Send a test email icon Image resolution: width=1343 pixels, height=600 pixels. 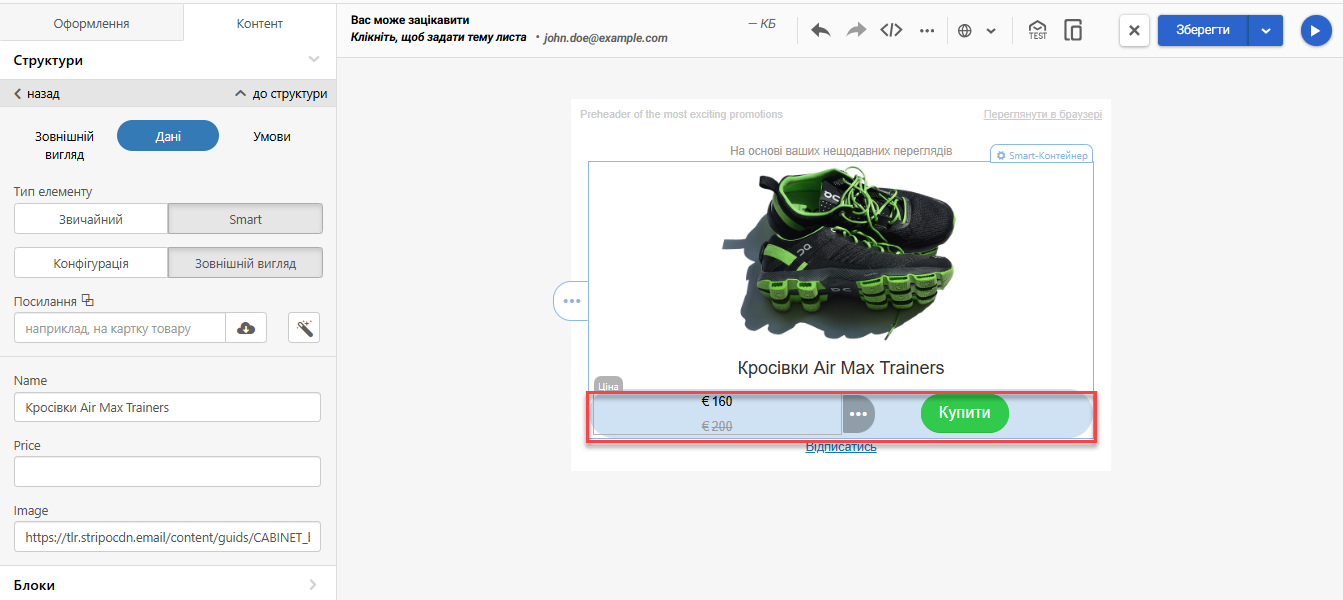pyautogui.click(x=1037, y=30)
